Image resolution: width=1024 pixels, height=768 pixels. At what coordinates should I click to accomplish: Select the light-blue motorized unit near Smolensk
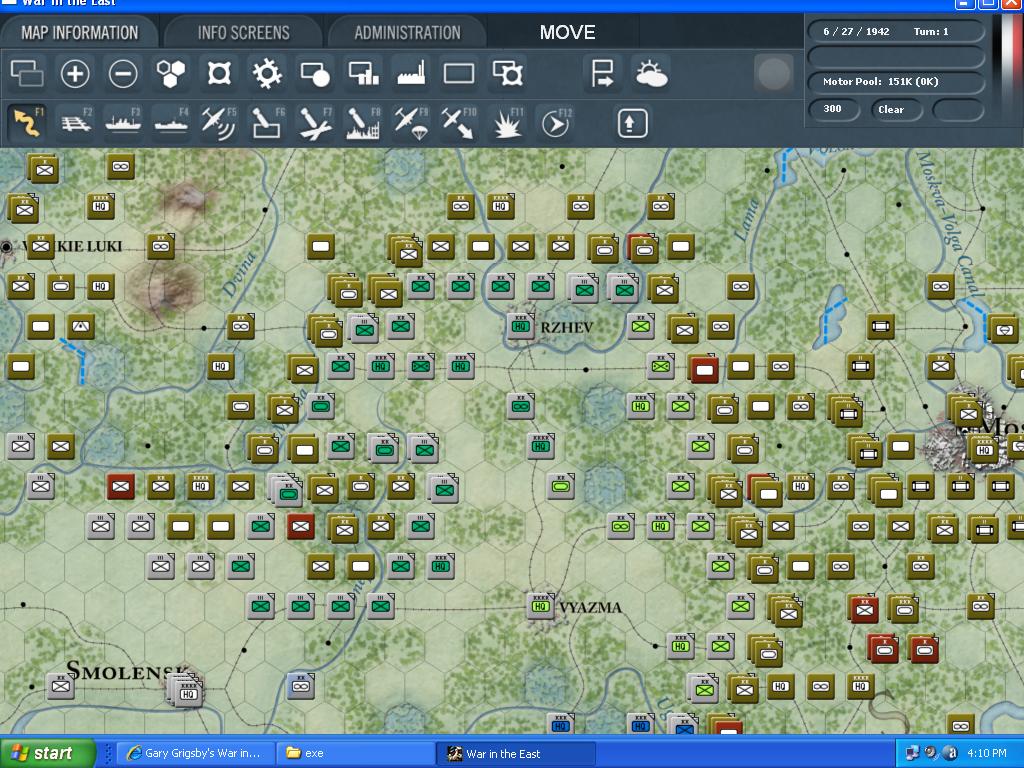pyautogui.click(x=300, y=686)
